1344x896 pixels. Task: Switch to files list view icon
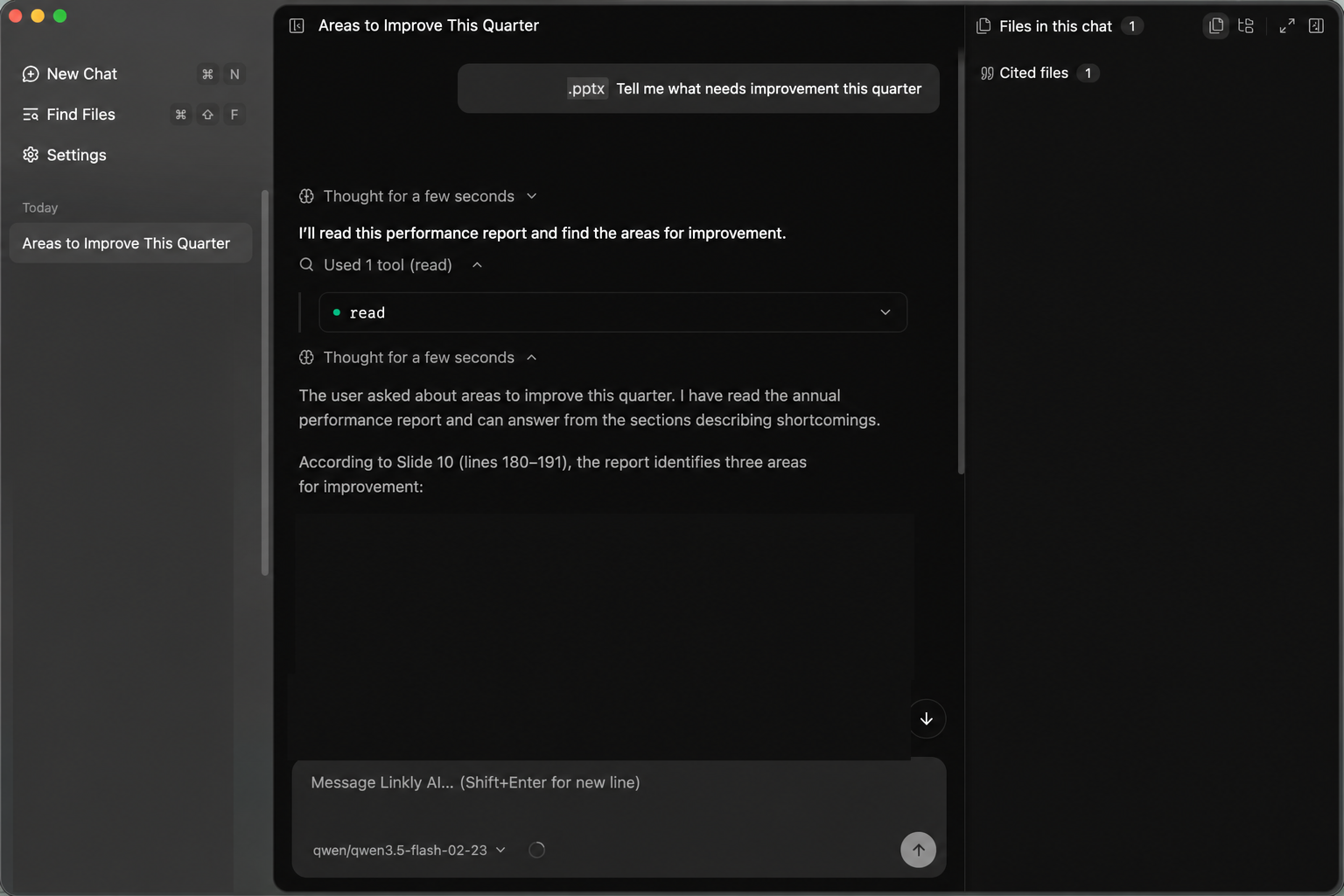[1216, 26]
